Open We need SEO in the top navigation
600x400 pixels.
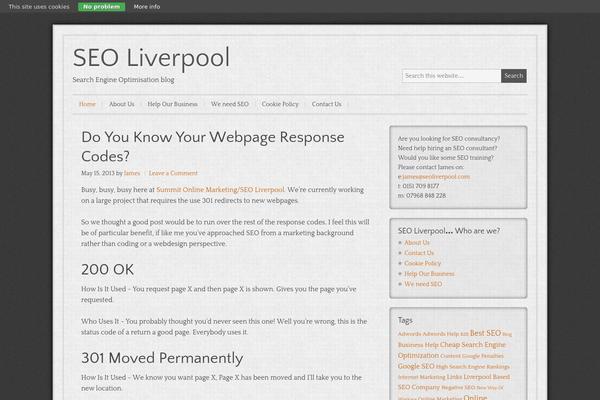pos(230,104)
